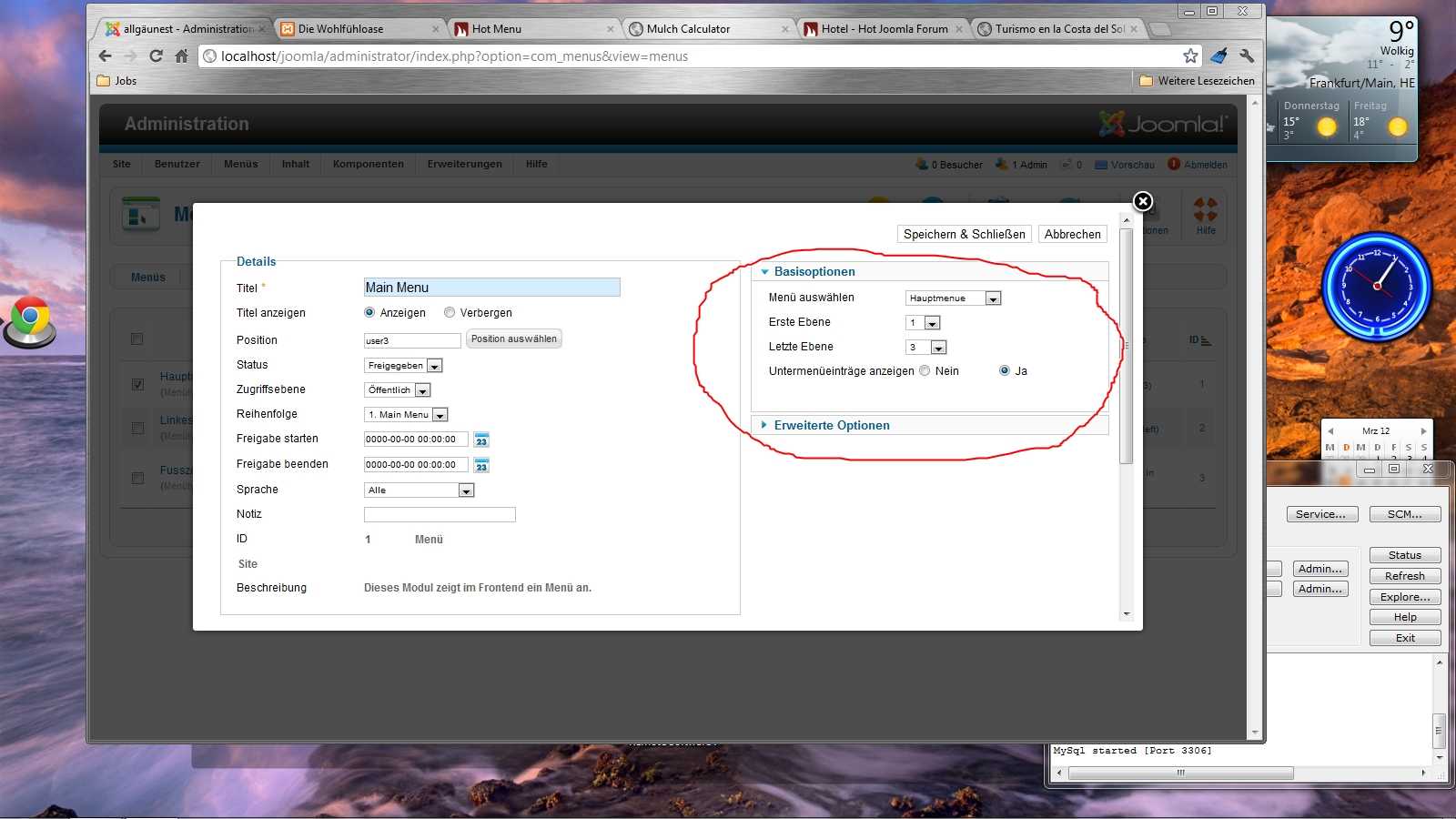
Task: Click Vorschau link
Action: (x=1125, y=165)
